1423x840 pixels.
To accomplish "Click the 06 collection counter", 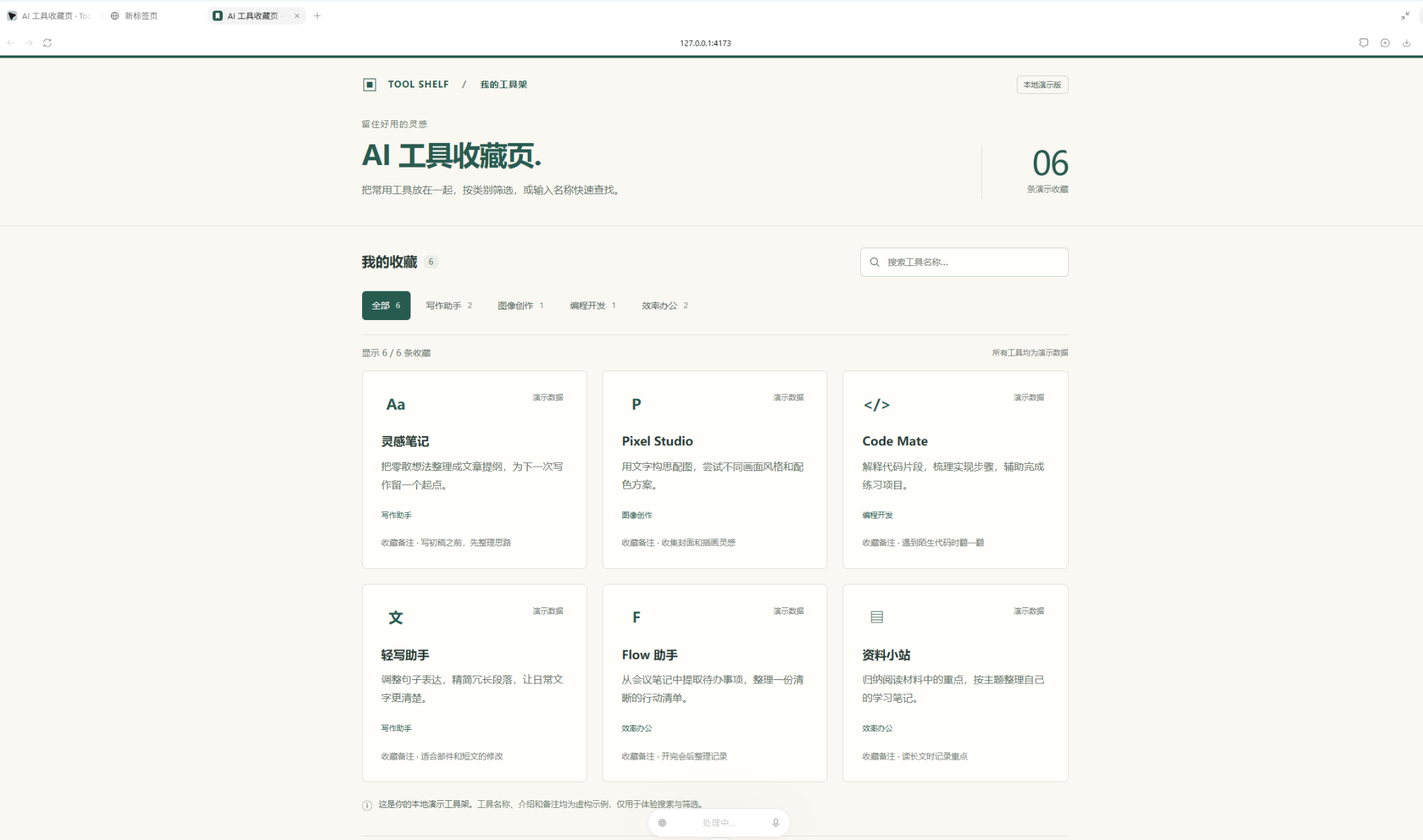I will 1050,164.
